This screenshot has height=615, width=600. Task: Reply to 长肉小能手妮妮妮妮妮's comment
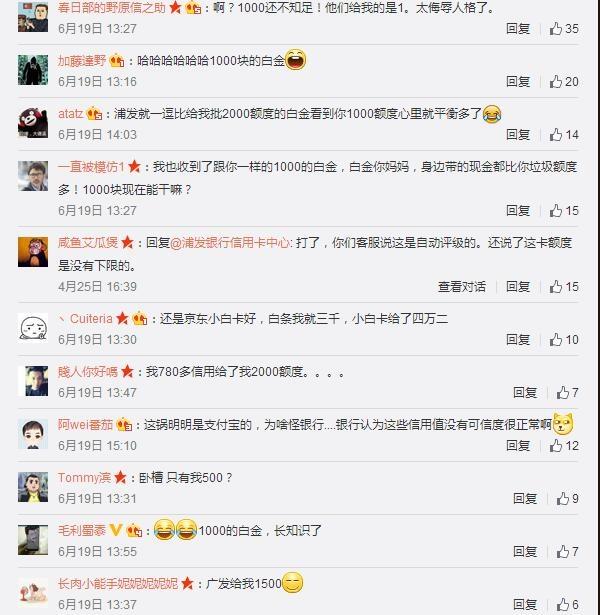[x=525, y=604]
